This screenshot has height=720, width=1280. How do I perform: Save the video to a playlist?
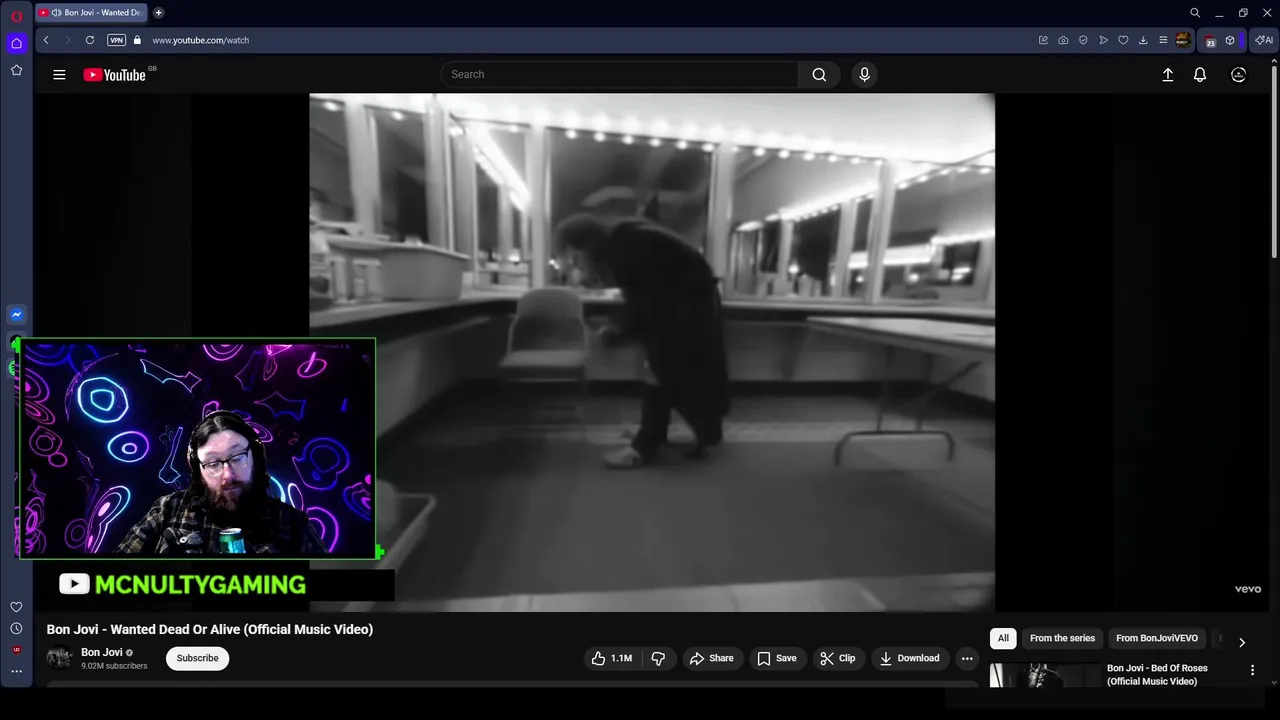pos(776,658)
